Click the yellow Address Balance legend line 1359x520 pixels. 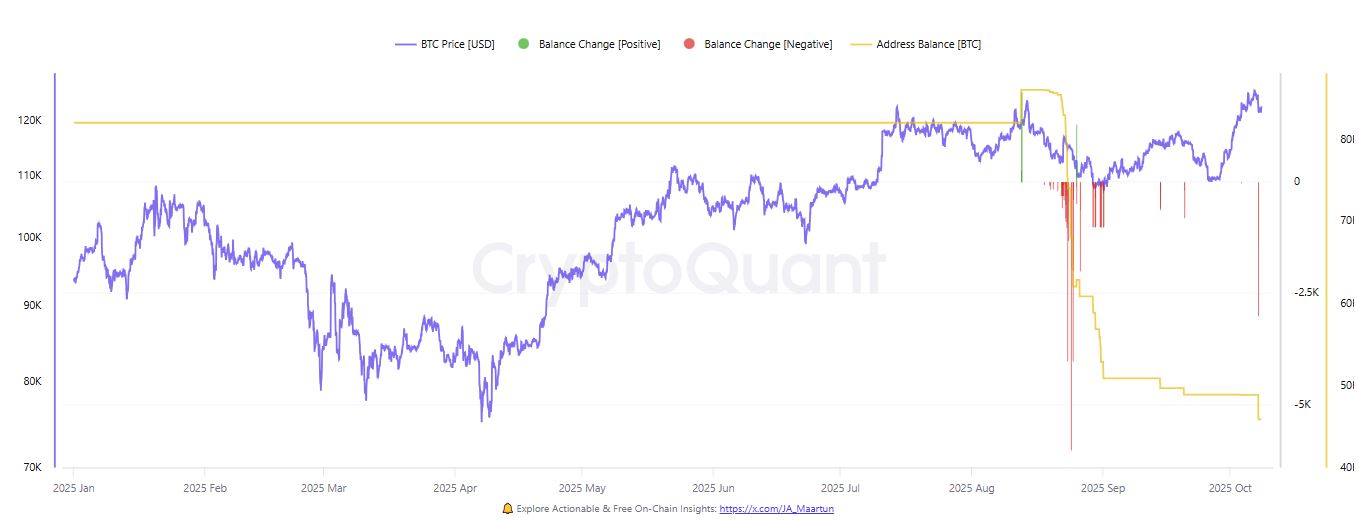(860, 44)
